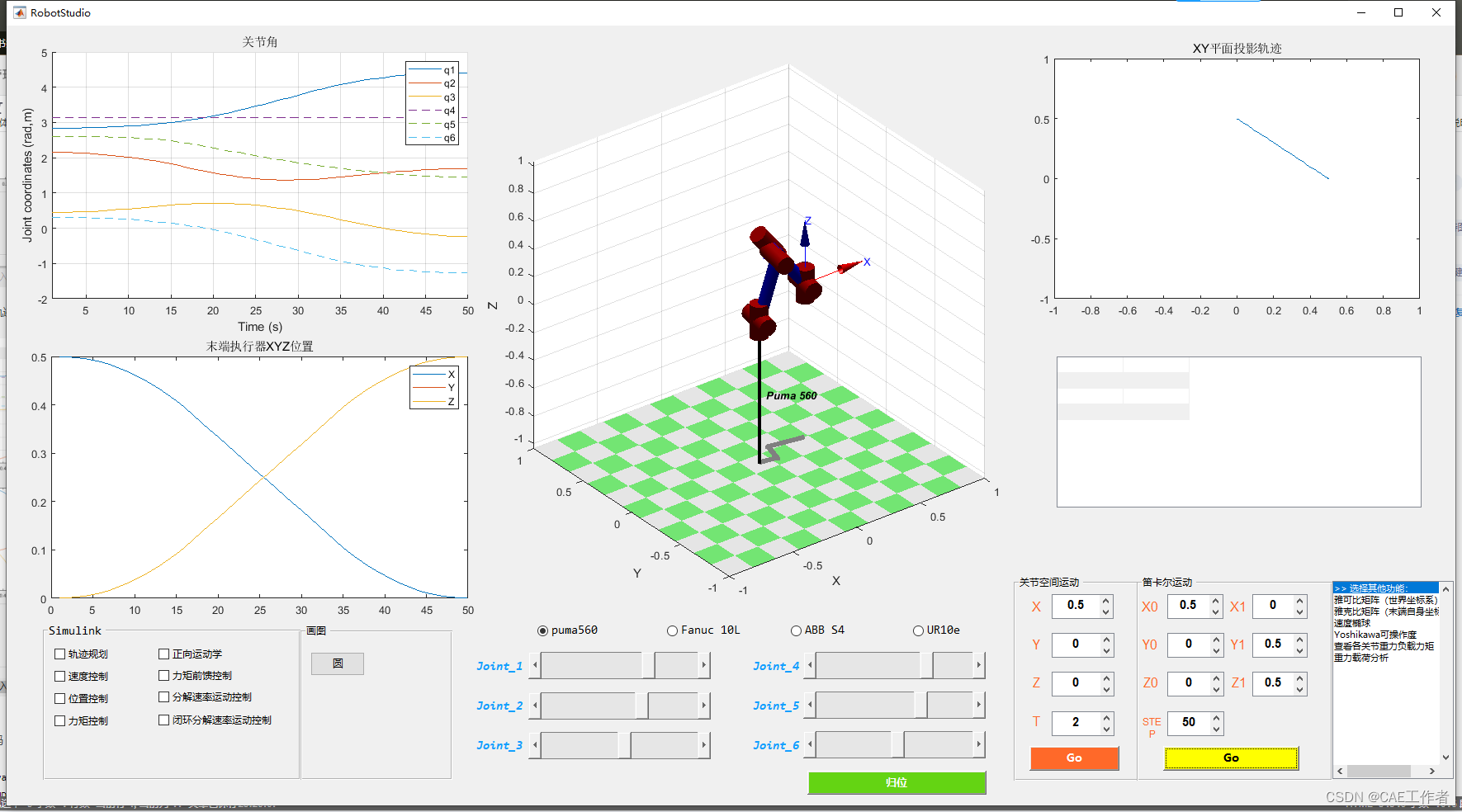Screen dimensions: 1462x812
Task: Click the joint space X input field
Action: pyautogui.click(x=1076, y=606)
